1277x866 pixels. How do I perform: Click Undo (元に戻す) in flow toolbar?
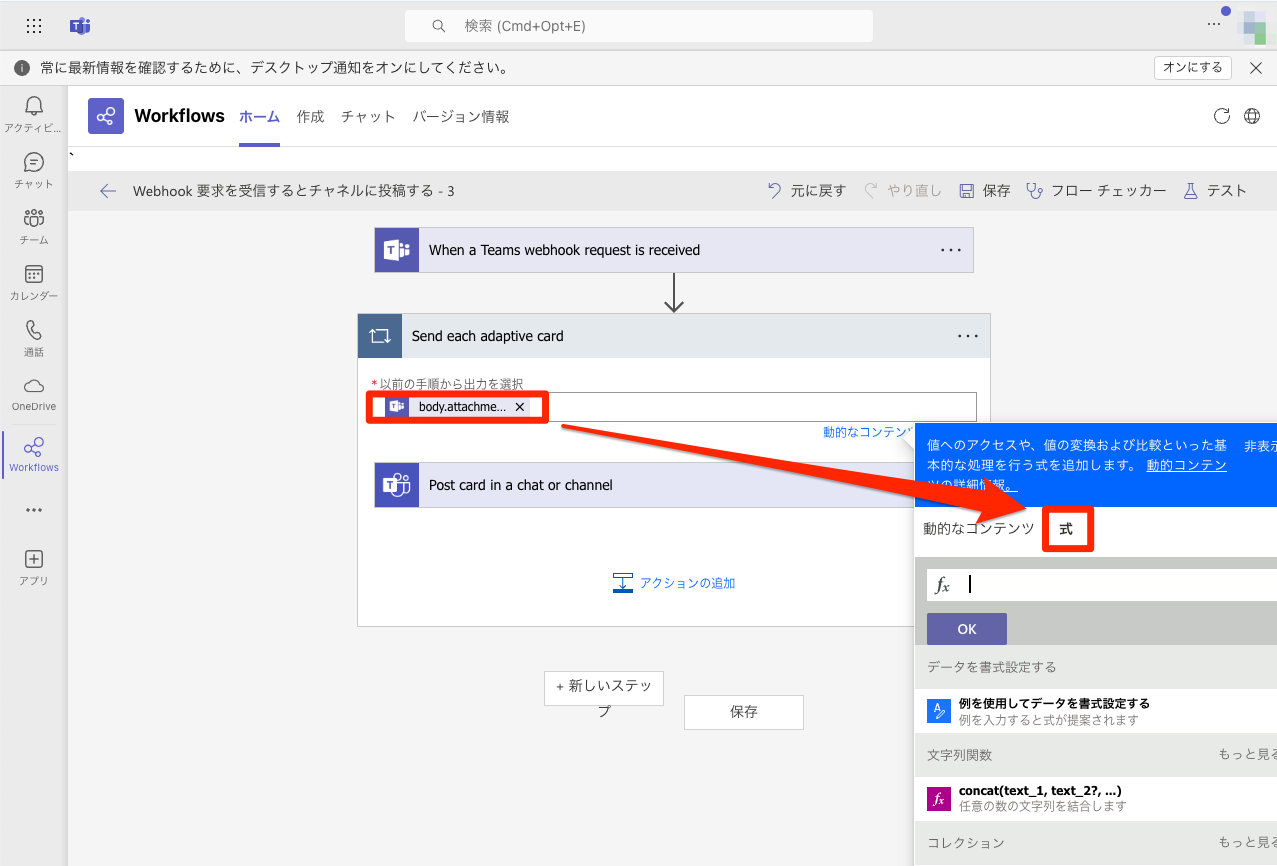806,191
